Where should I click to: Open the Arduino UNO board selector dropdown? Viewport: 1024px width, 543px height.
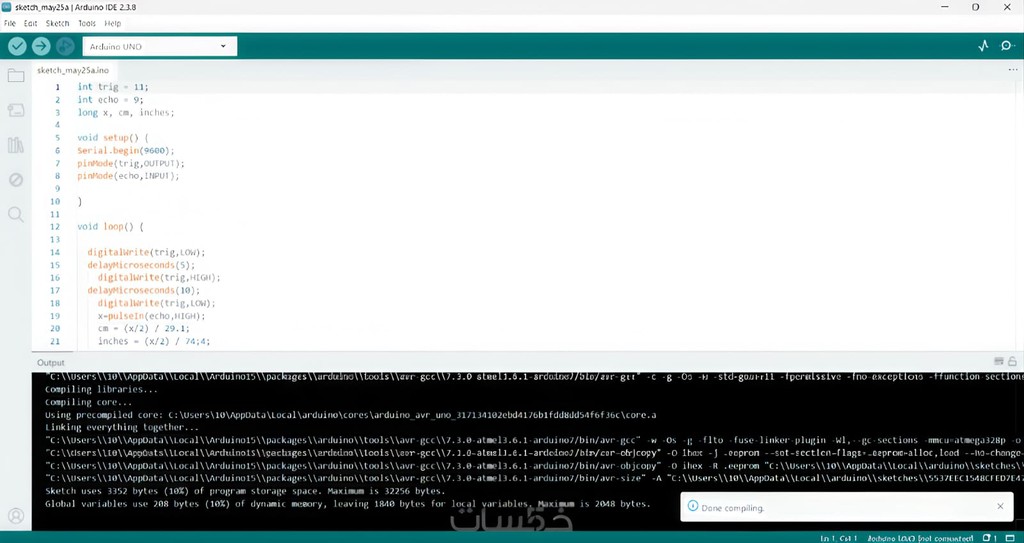[x=159, y=46]
